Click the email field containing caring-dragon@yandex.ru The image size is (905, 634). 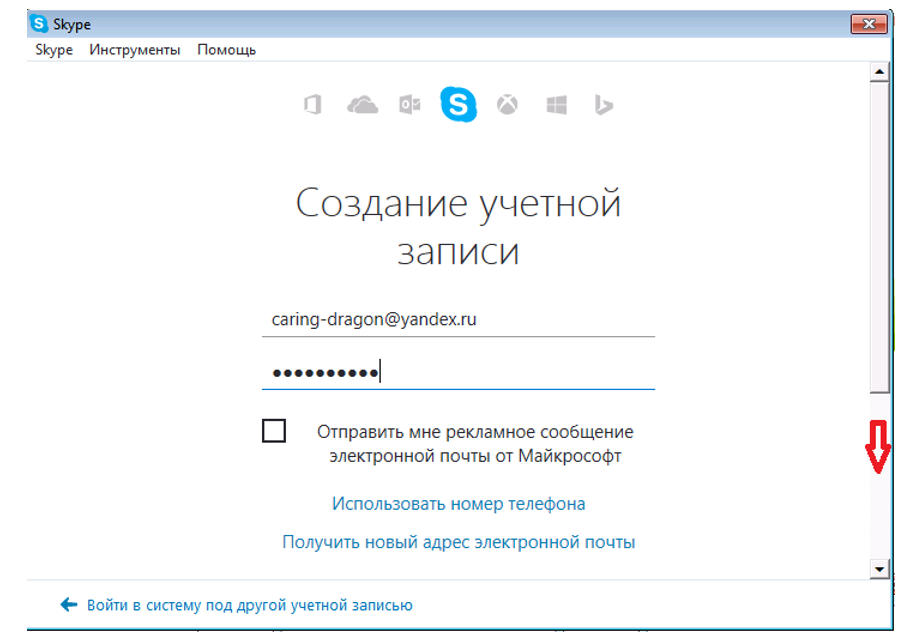[x=458, y=320]
